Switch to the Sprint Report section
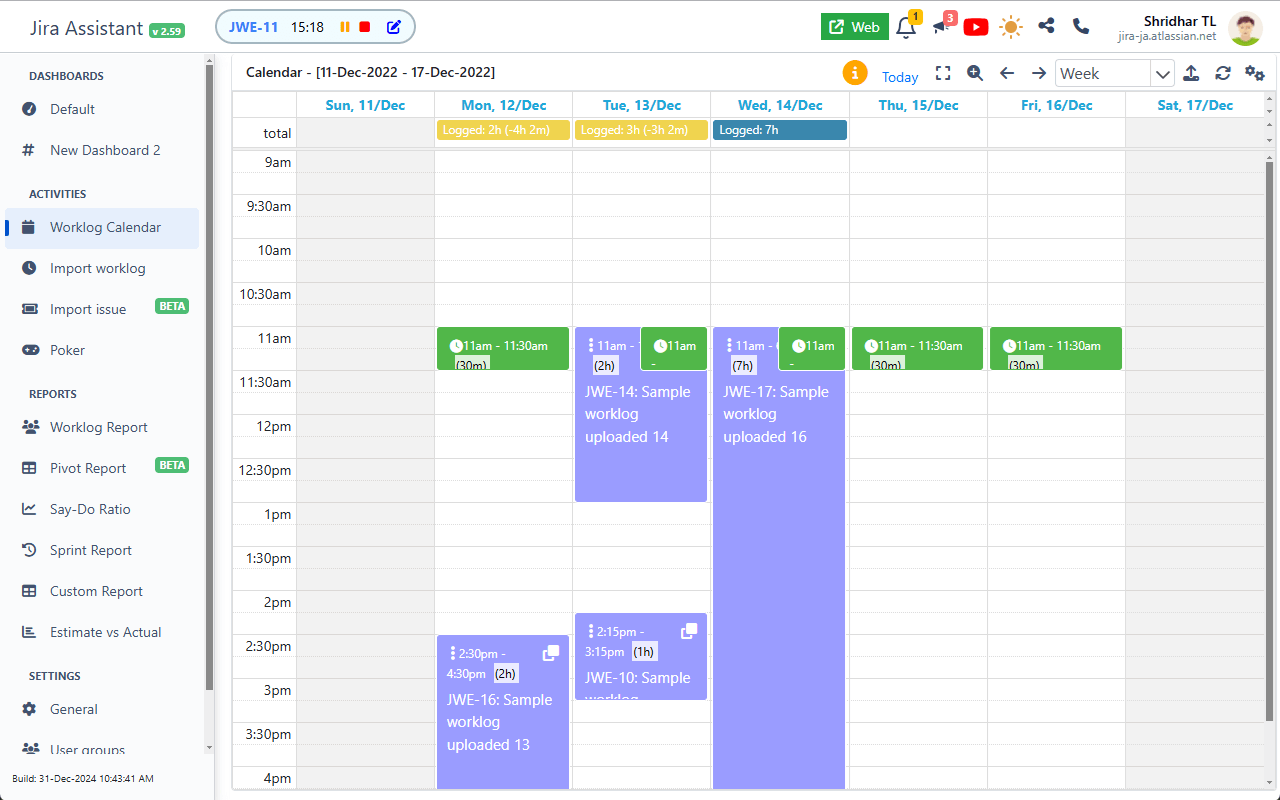The image size is (1280, 800). [x=91, y=550]
